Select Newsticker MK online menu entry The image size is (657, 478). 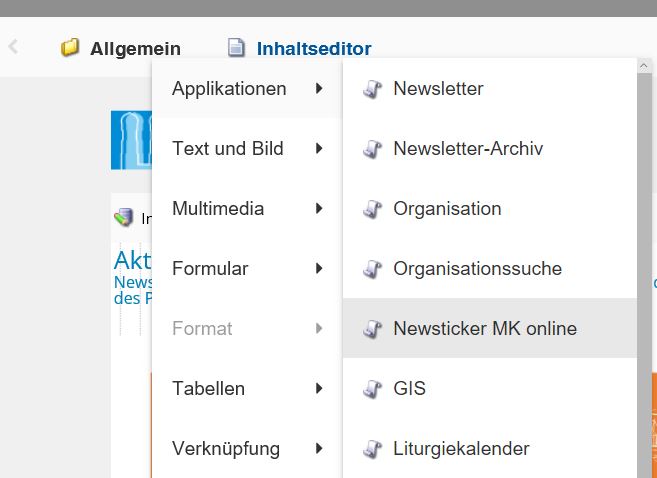coord(485,329)
